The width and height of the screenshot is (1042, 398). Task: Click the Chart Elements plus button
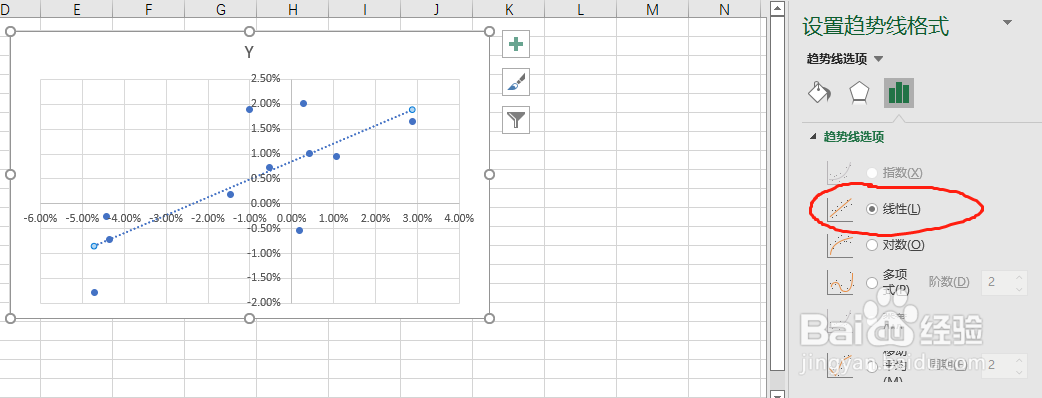(x=516, y=45)
